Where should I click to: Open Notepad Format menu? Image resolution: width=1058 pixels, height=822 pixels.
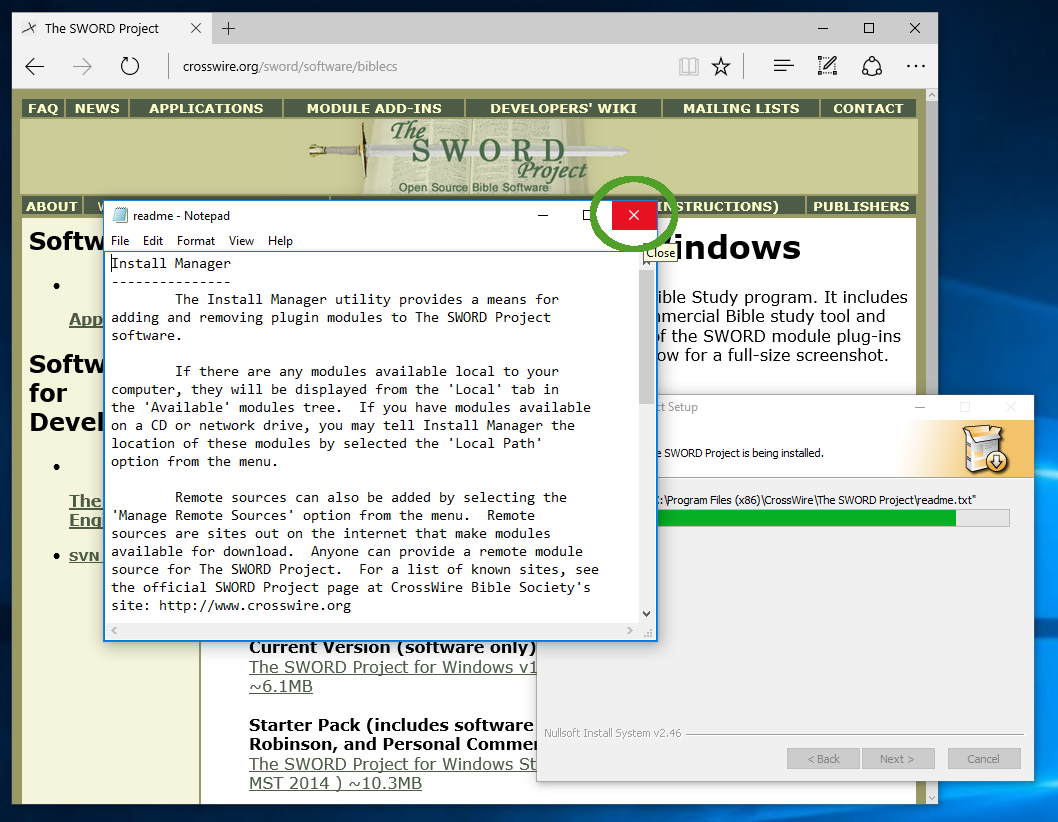[196, 241]
